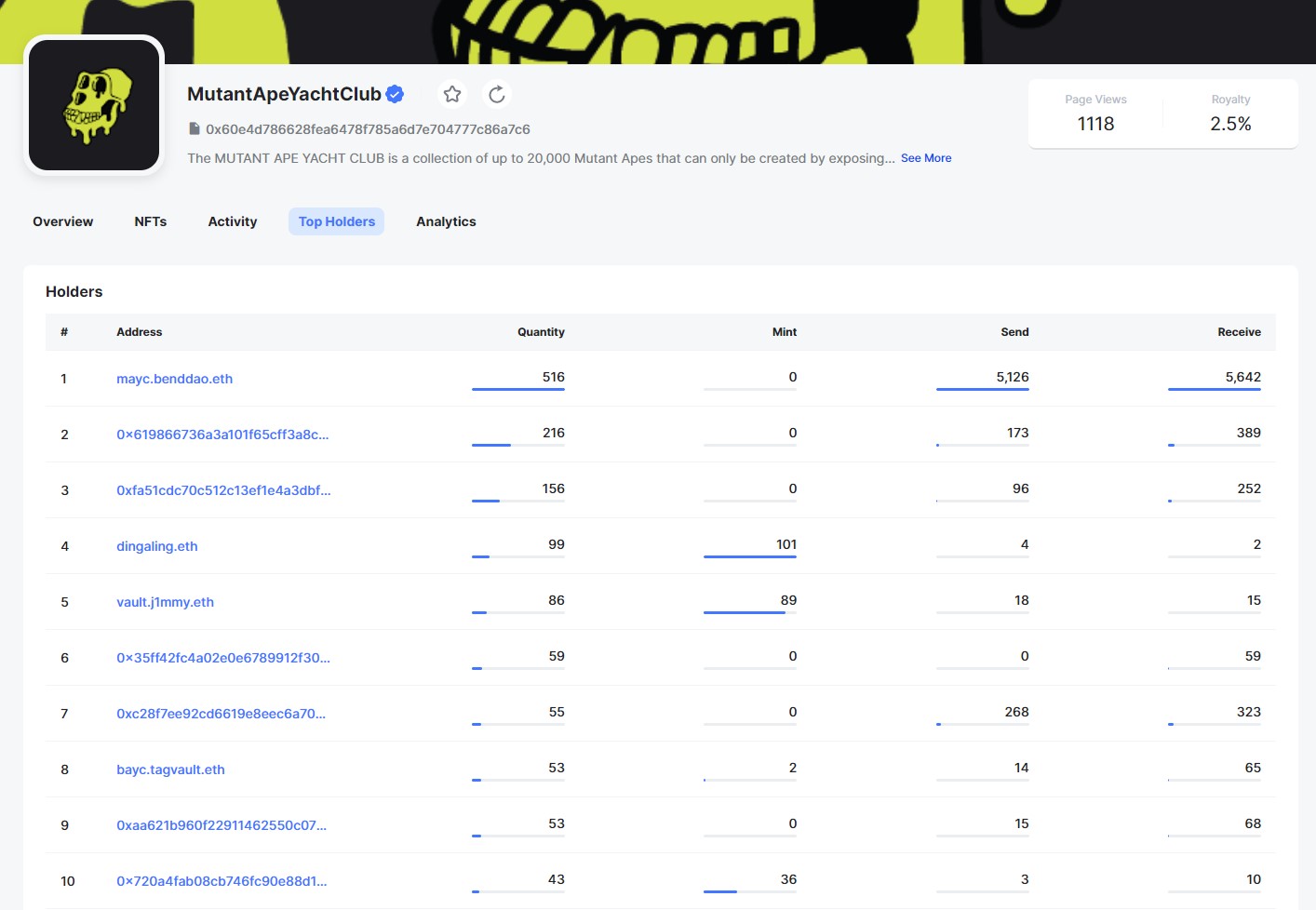
Task: Open holder dingaling.eth
Action: click(x=157, y=546)
